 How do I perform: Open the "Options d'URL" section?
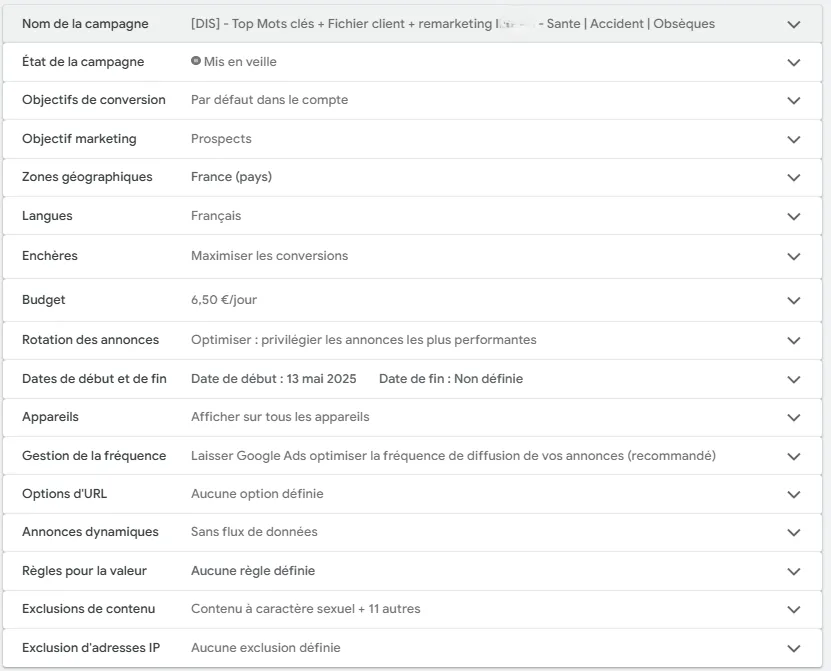point(794,494)
